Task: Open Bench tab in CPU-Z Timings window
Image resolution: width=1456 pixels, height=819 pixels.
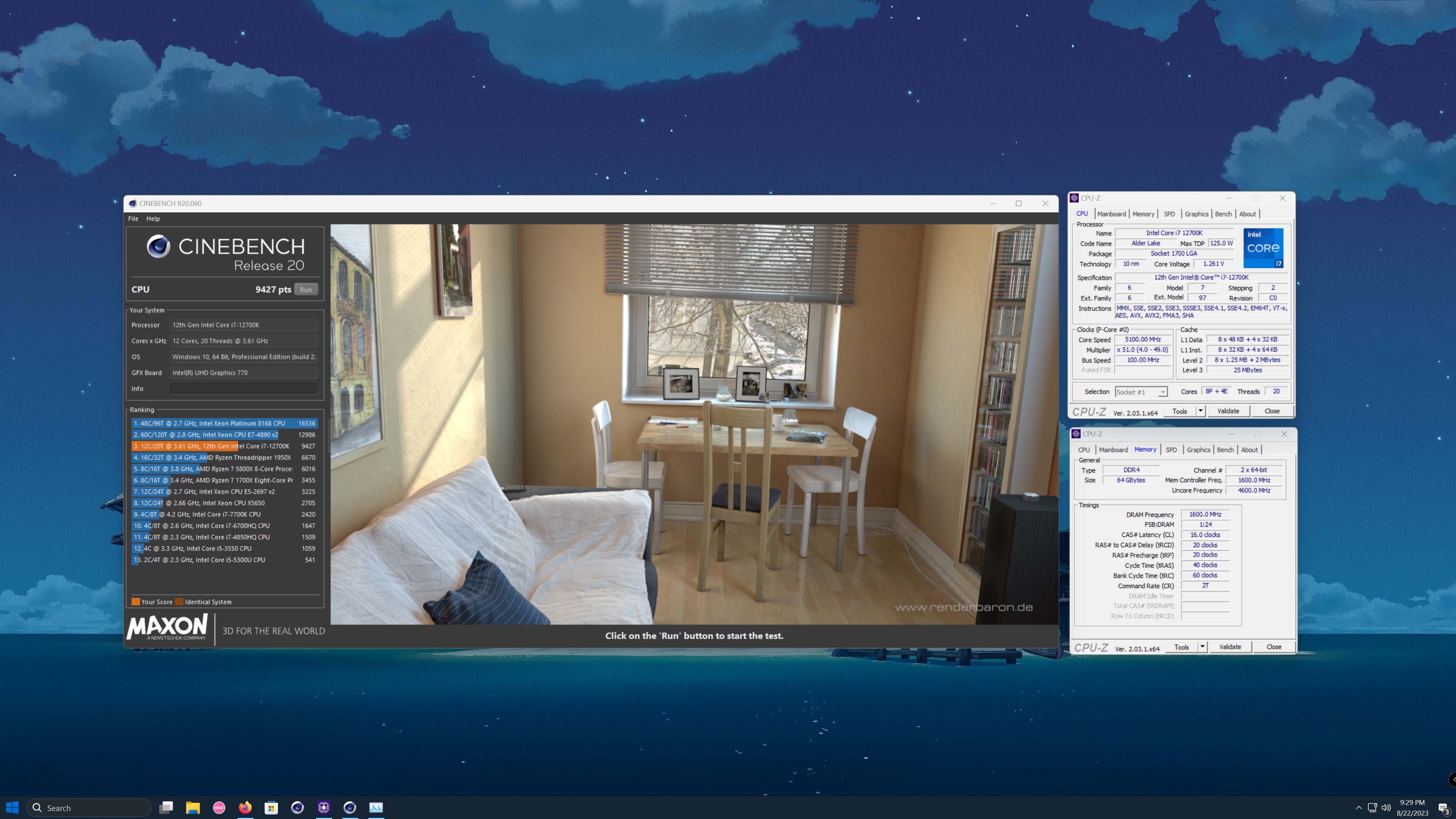Action: (1225, 449)
